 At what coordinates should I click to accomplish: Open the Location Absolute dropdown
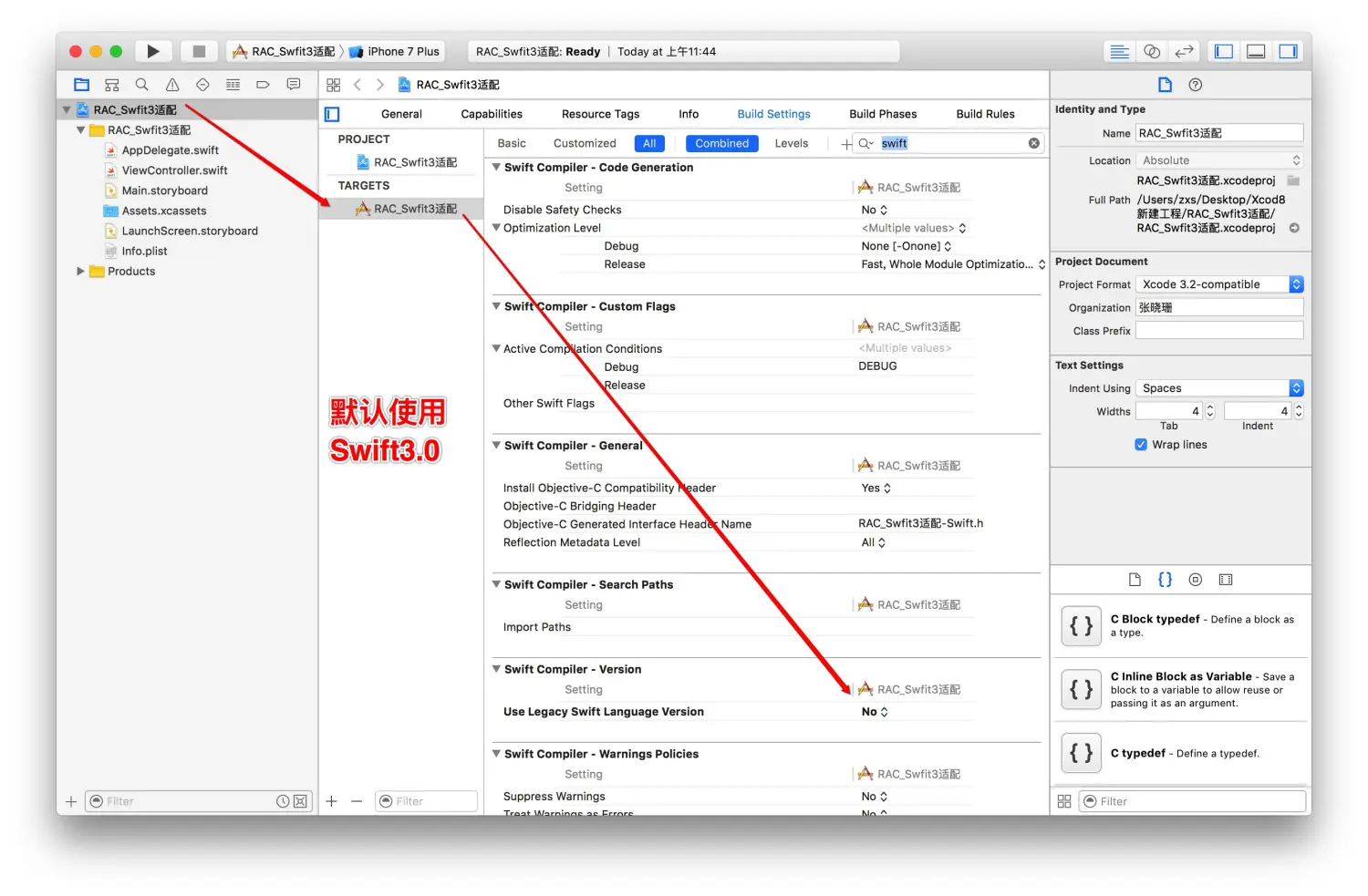tap(1220, 160)
